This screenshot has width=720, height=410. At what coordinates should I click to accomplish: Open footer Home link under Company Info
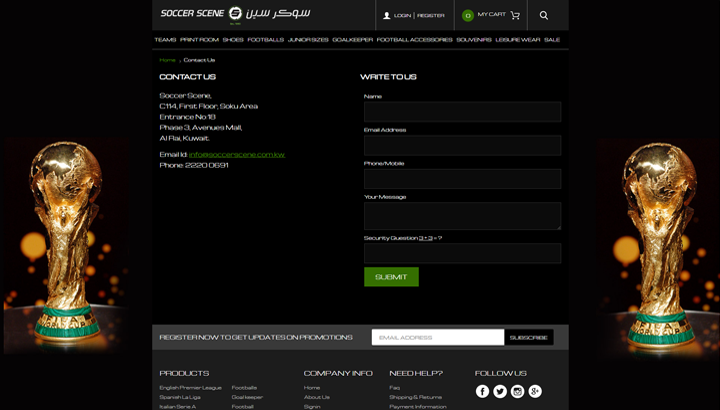[312, 388]
